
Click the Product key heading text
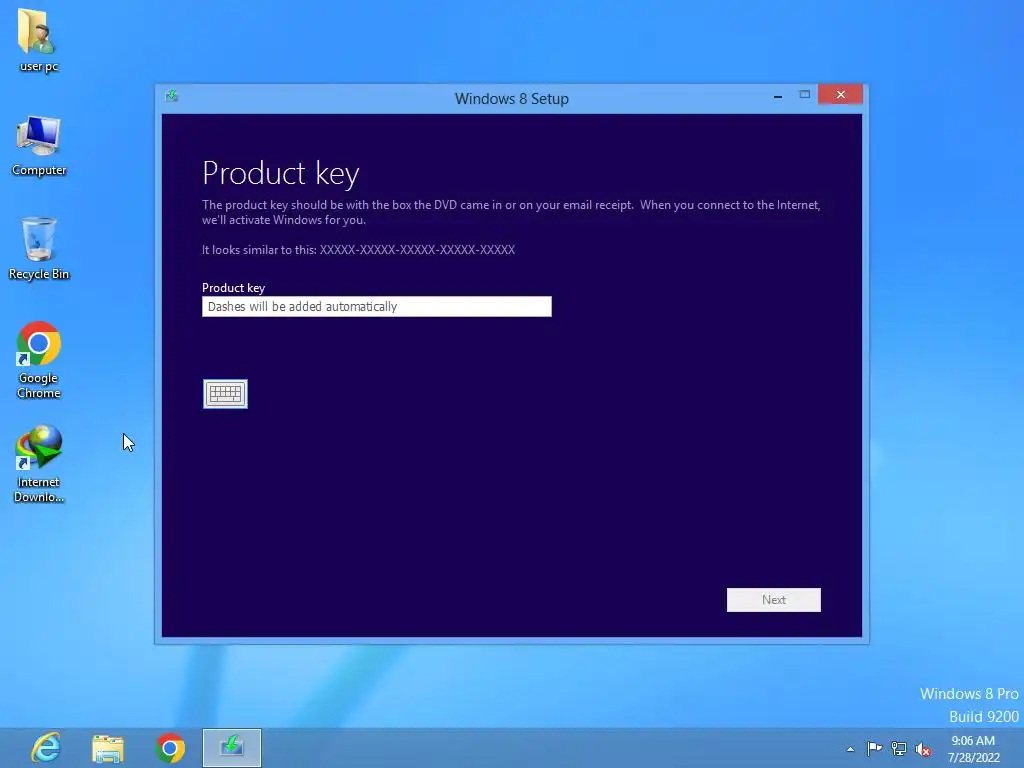pos(281,174)
